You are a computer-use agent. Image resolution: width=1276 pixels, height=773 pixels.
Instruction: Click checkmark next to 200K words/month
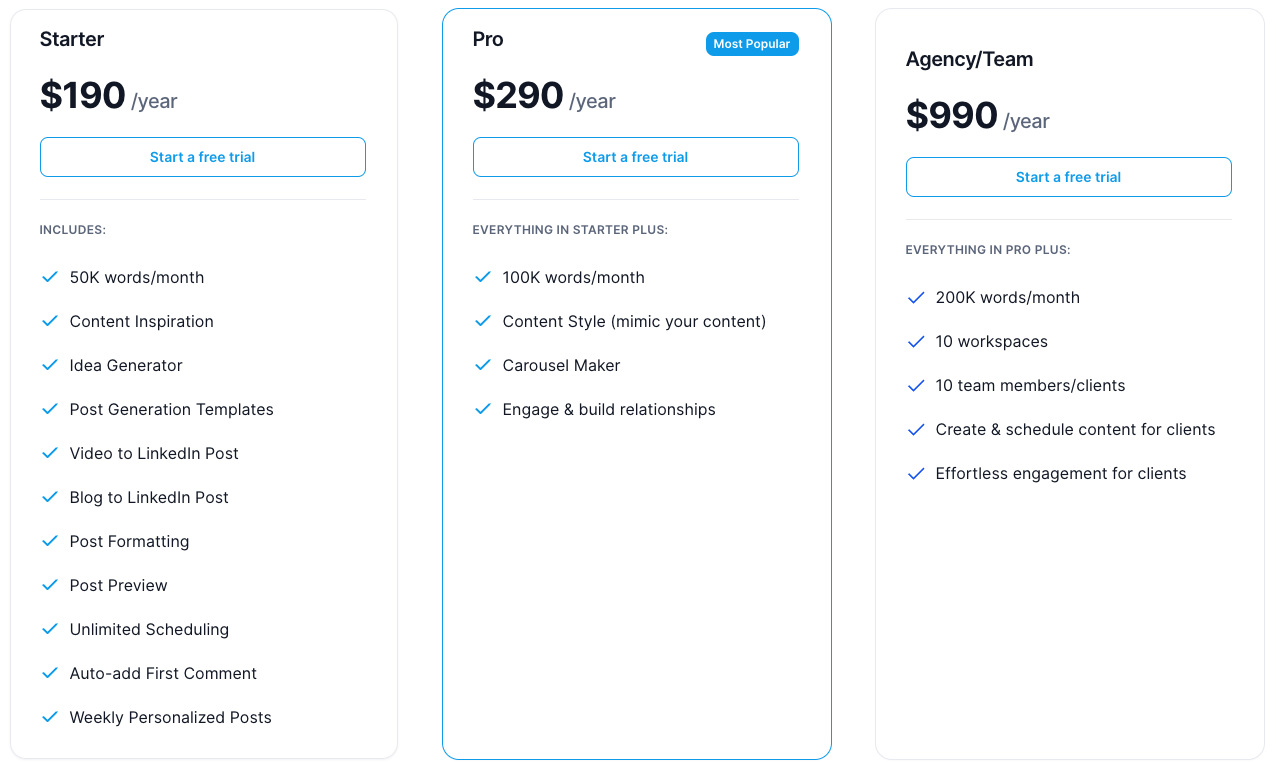coord(915,297)
